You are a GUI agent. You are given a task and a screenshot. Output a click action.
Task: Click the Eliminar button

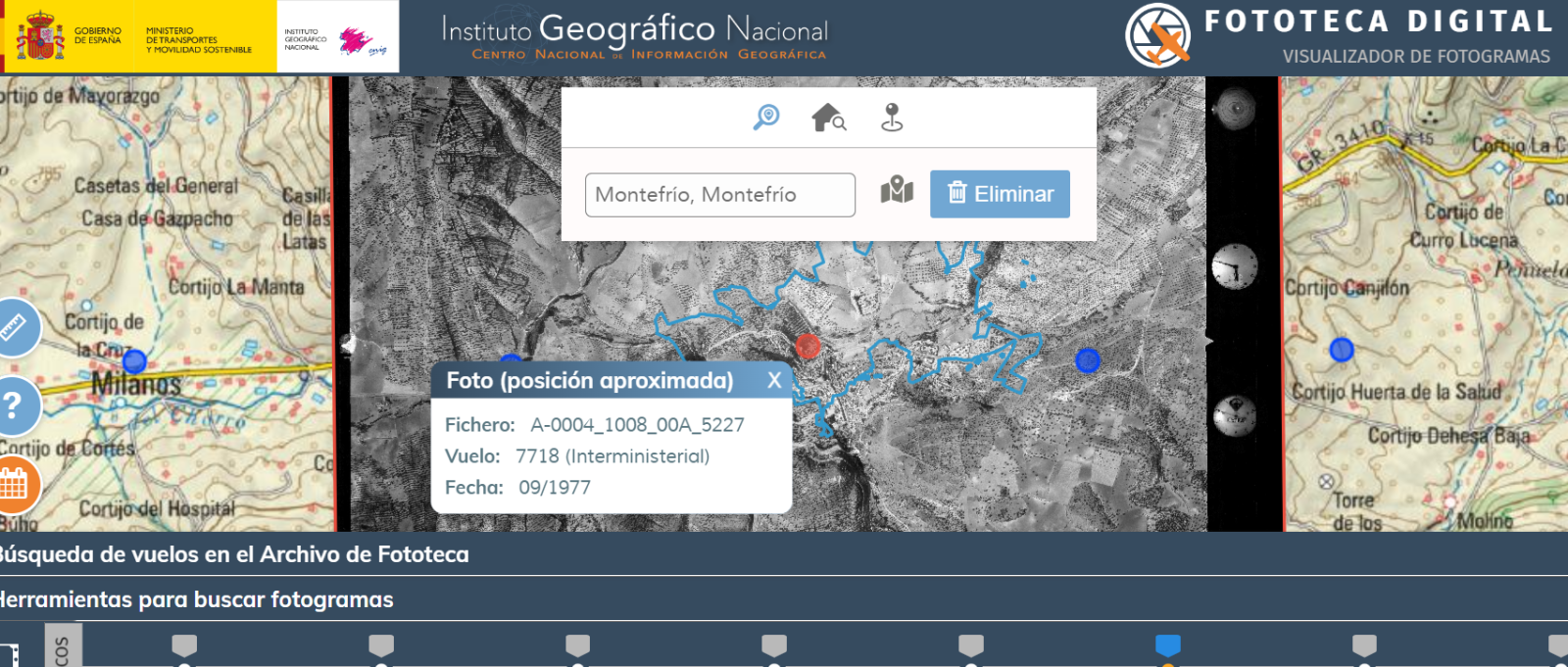pyautogui.click(x=1000, y=194)
